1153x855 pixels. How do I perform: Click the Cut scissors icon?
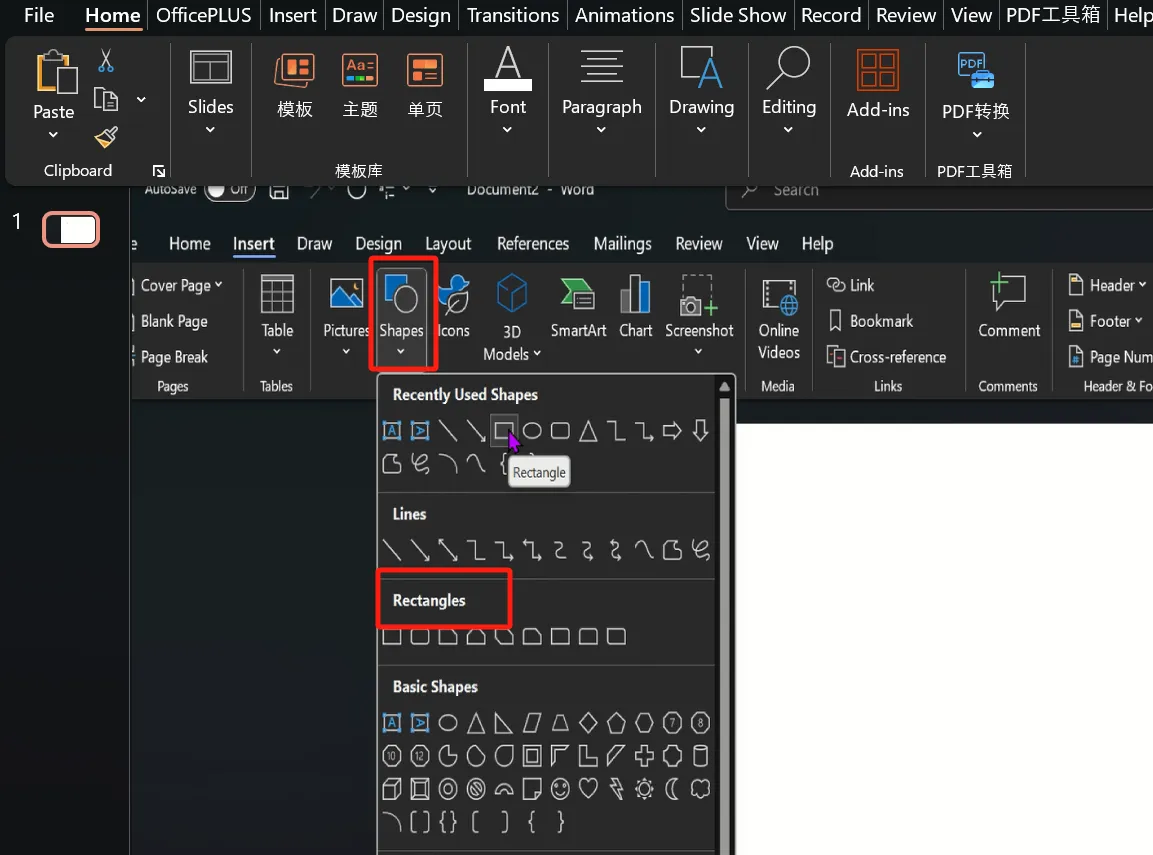click(x=106, y=61)
